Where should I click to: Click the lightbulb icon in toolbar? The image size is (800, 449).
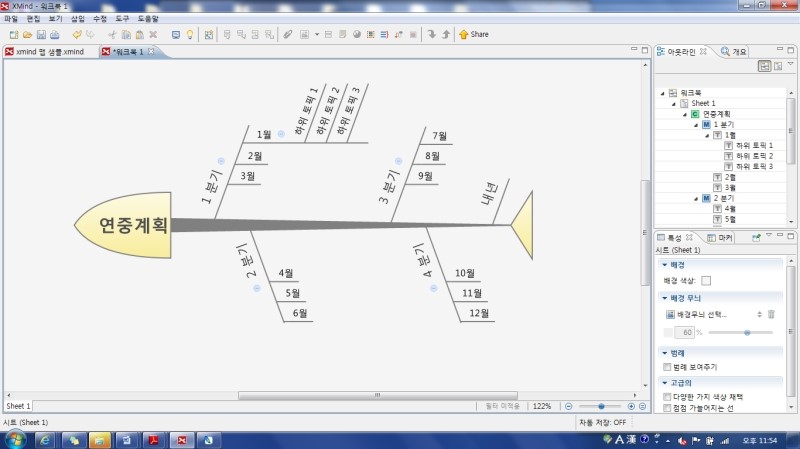point(190,34)
